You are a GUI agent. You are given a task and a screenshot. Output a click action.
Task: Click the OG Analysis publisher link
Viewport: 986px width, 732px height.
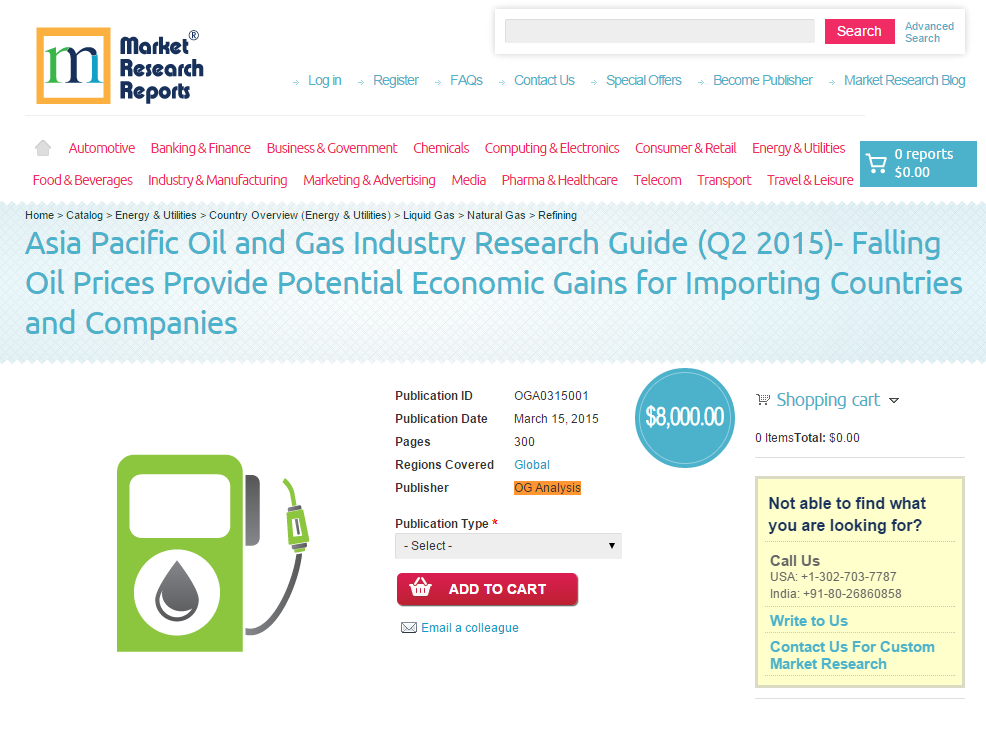(547, 487)
